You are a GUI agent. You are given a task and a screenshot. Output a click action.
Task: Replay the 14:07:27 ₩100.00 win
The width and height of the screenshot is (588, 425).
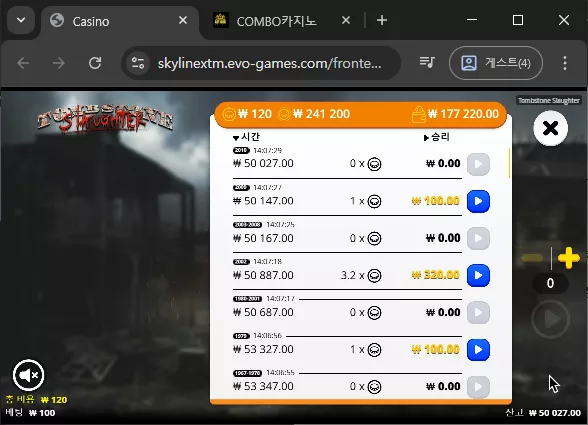click(x=478, y=201)
